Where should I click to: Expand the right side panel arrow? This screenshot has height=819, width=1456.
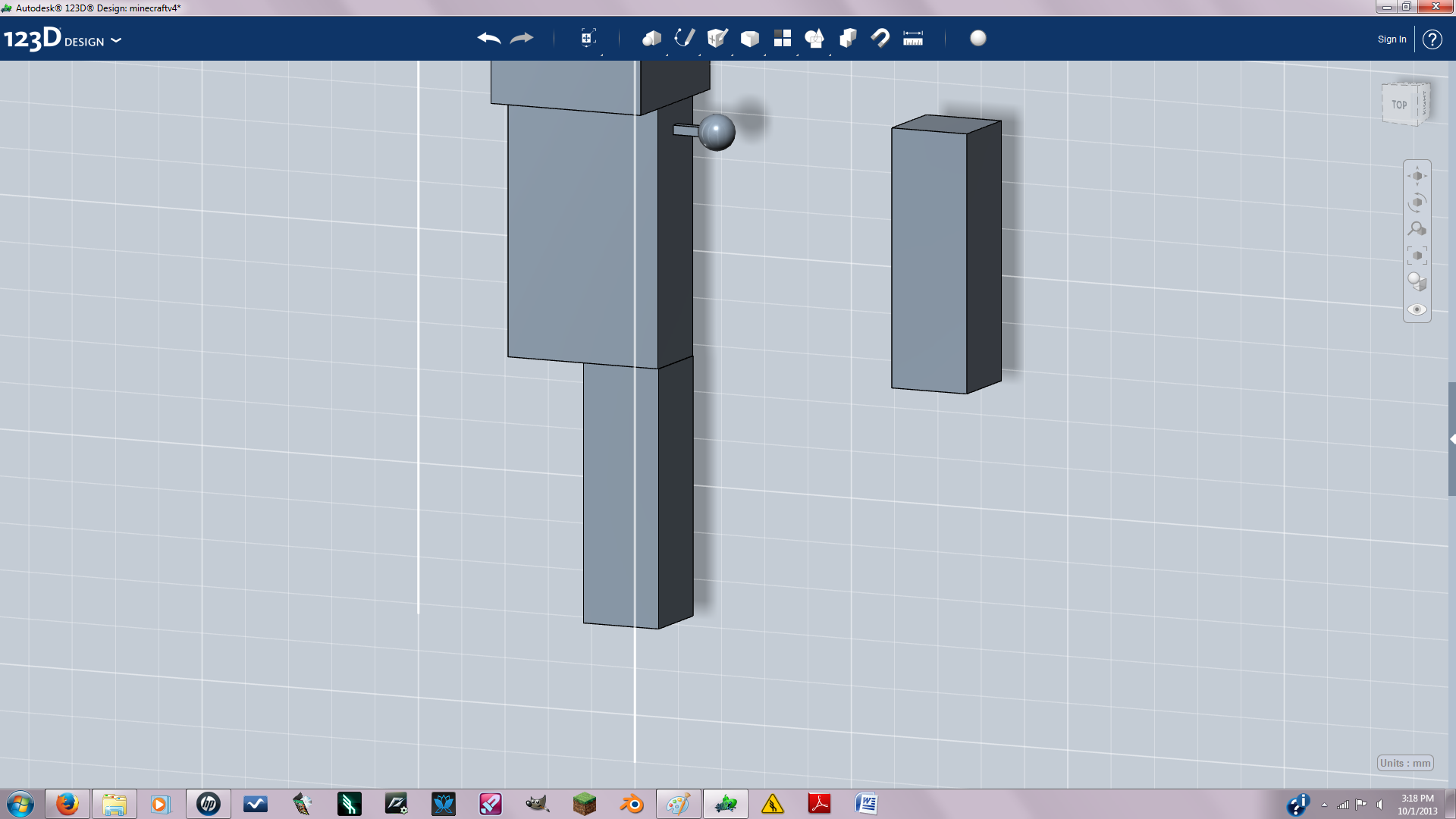[1451, 439]
